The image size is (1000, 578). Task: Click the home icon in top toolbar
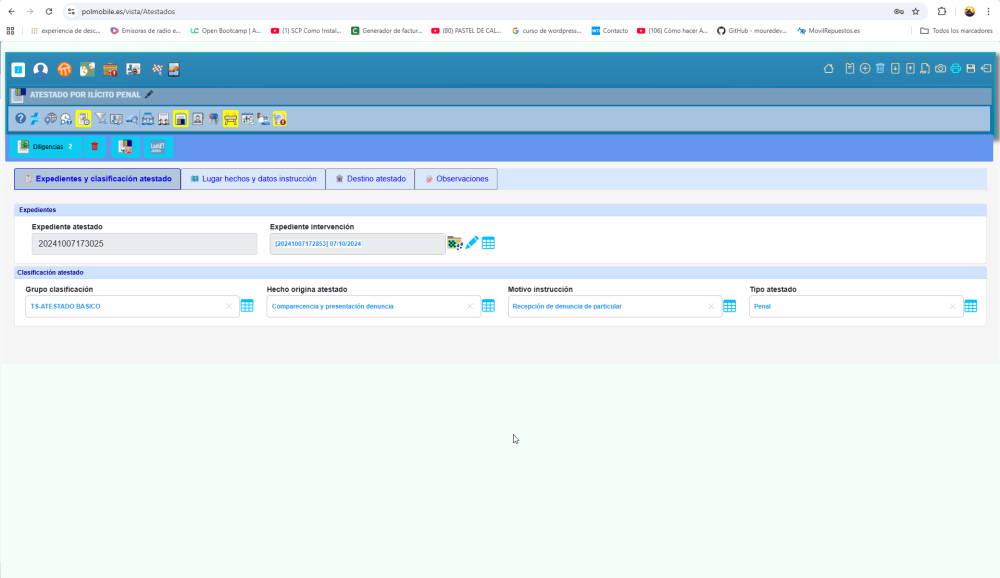(828, 68)
